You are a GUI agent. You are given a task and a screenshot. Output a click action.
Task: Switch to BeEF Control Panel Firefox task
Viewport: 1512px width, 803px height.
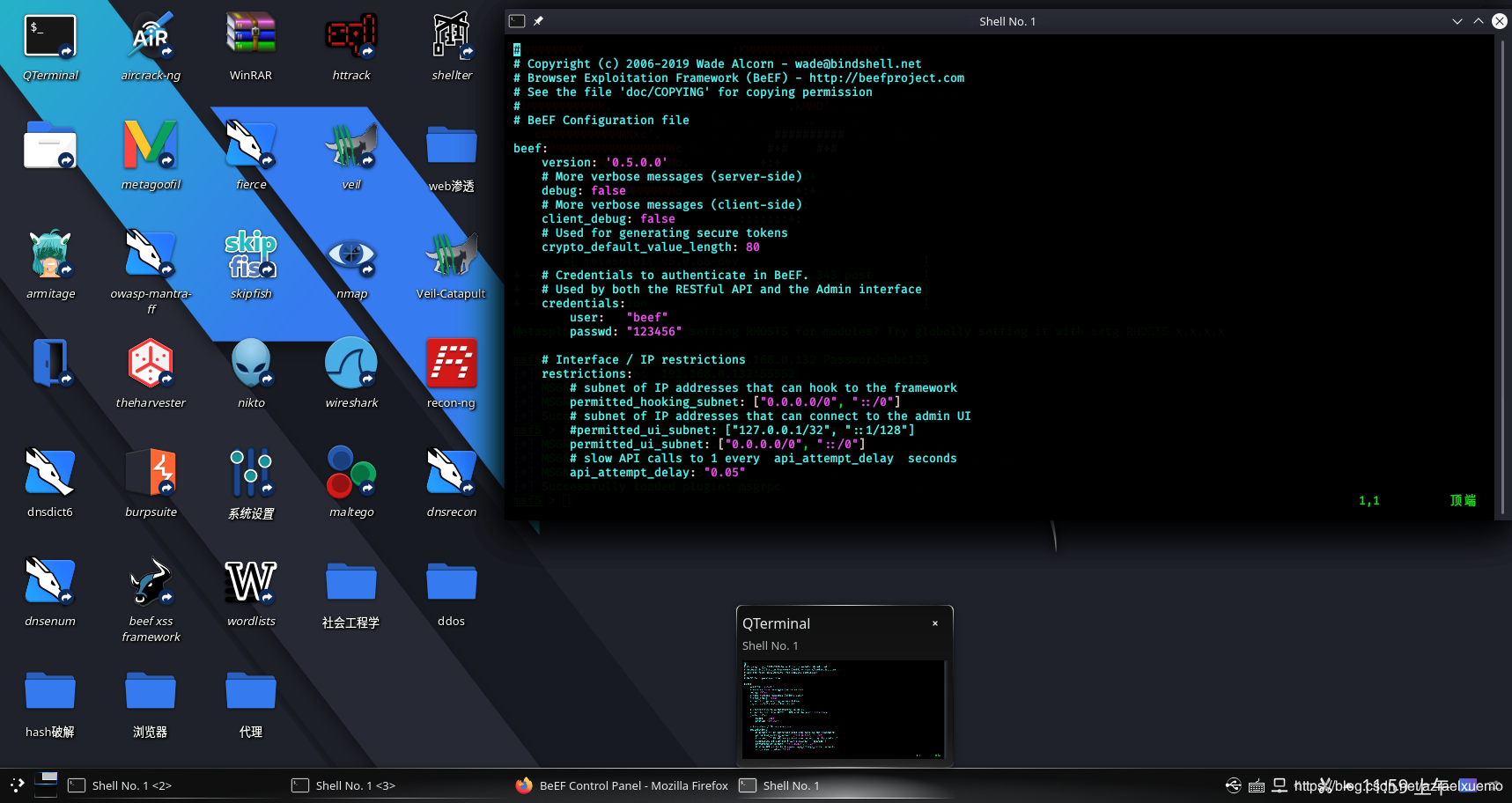pos(622,785)
